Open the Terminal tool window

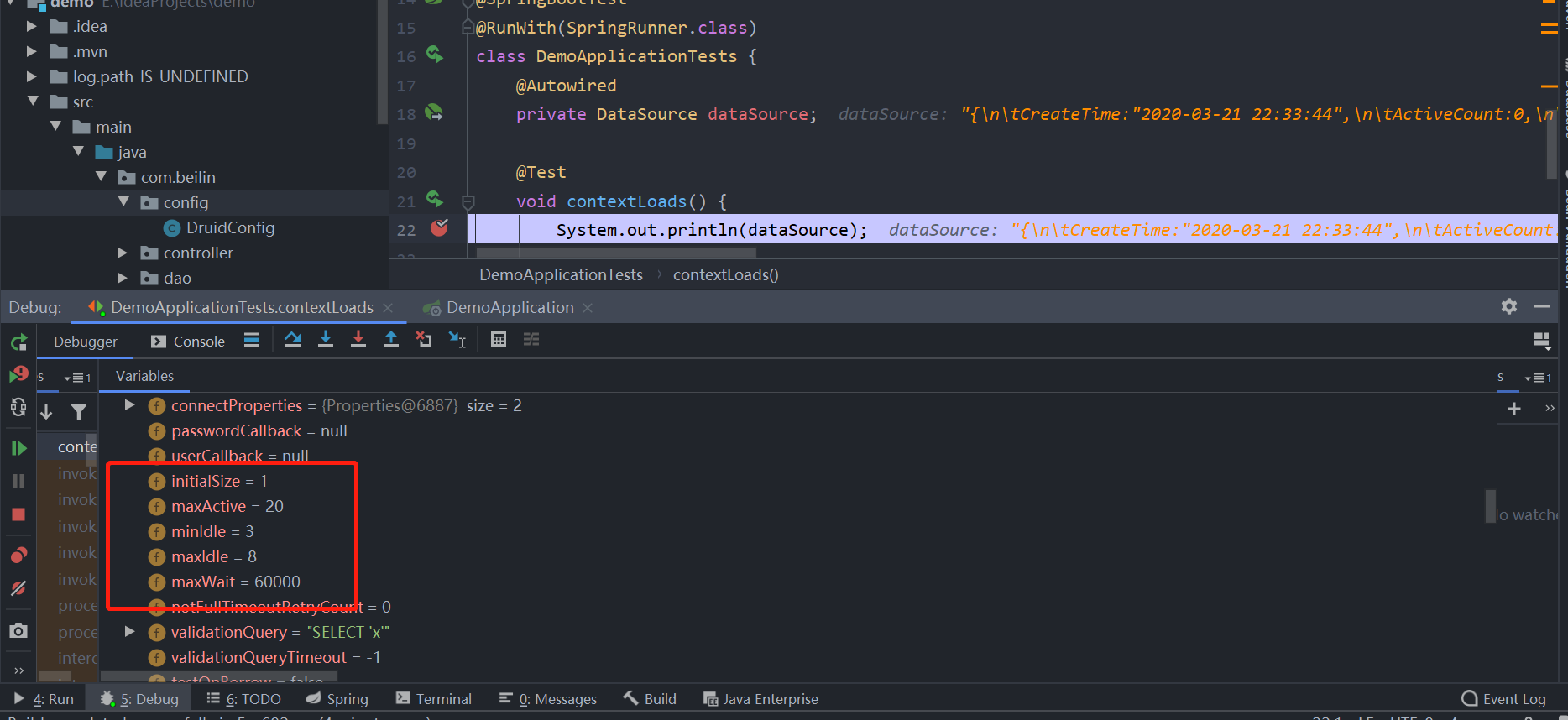433,698
